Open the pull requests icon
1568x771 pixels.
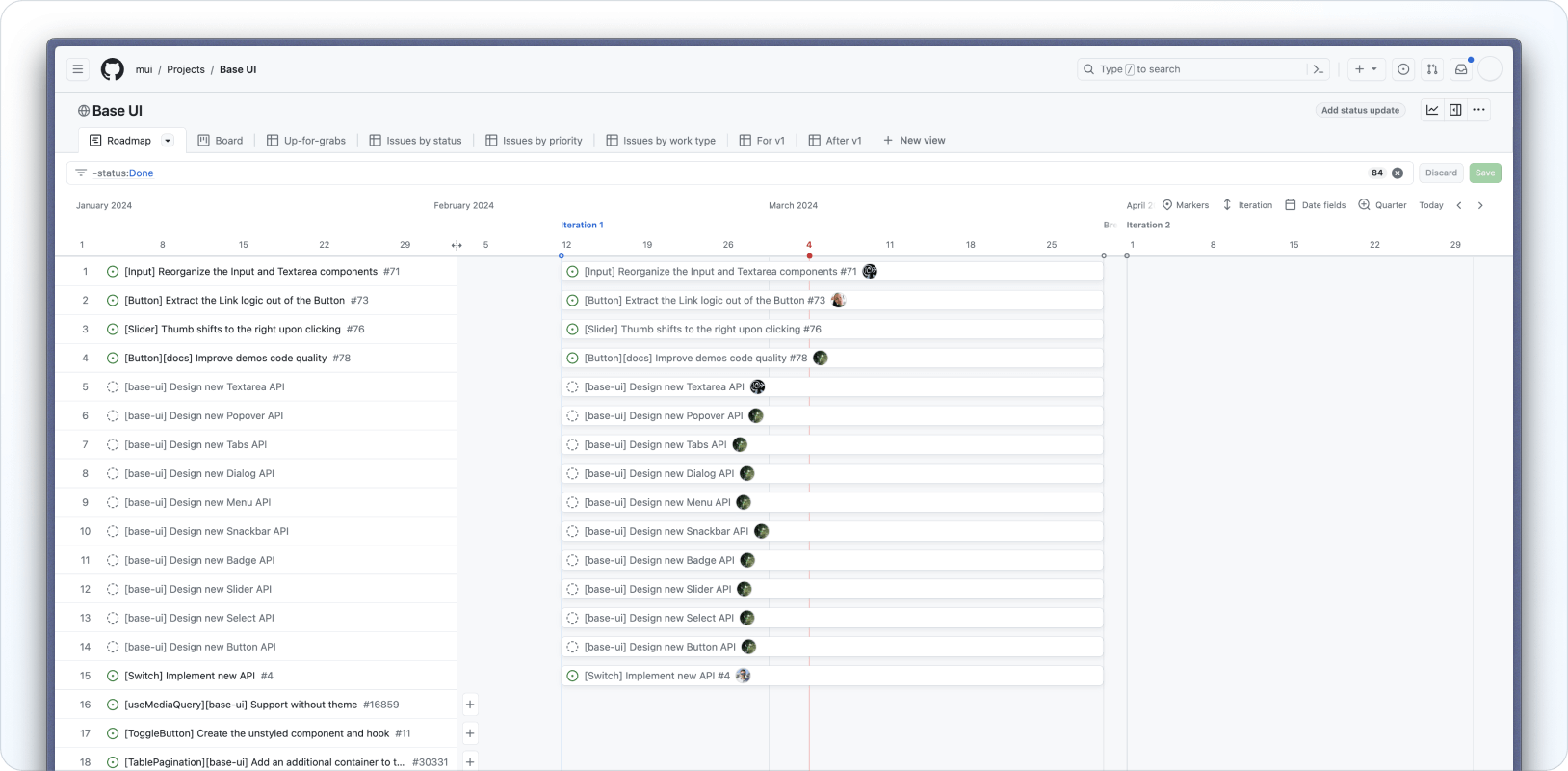pos(1432,69)
